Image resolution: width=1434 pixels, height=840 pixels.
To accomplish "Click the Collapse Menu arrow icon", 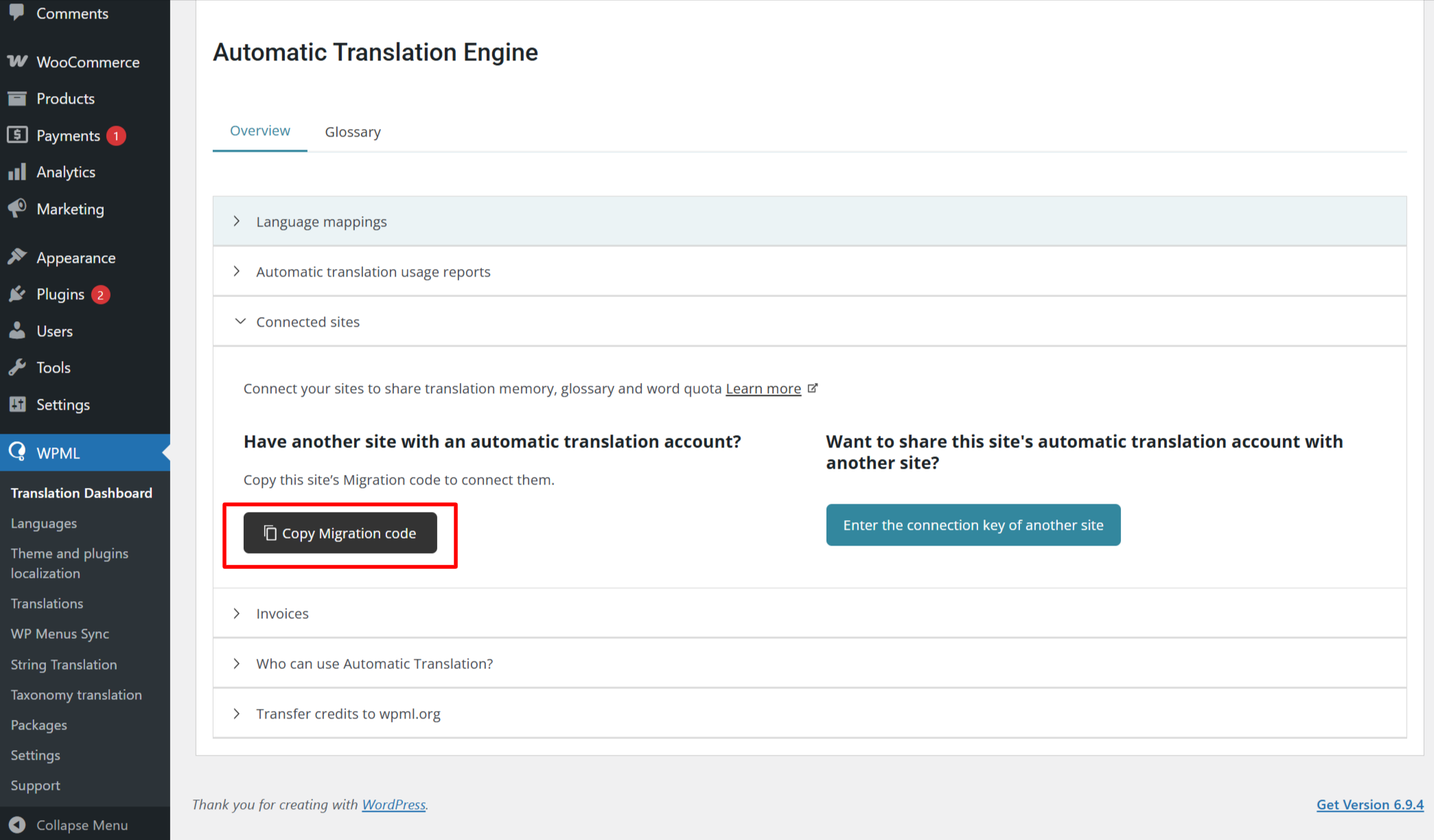I will [17, 825].
